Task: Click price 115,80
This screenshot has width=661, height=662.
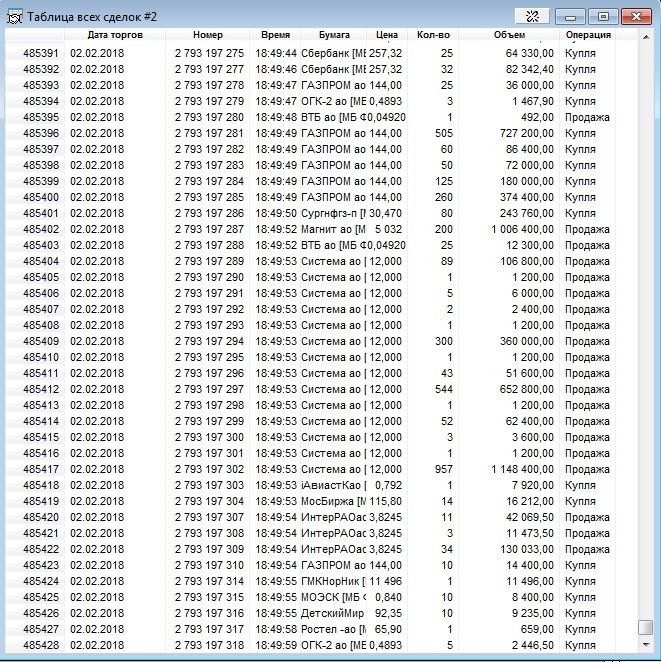Action: [x=385, y=502]
